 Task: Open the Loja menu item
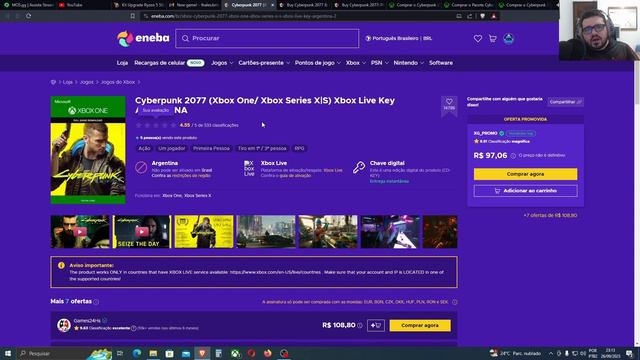[x=122, y=63]
